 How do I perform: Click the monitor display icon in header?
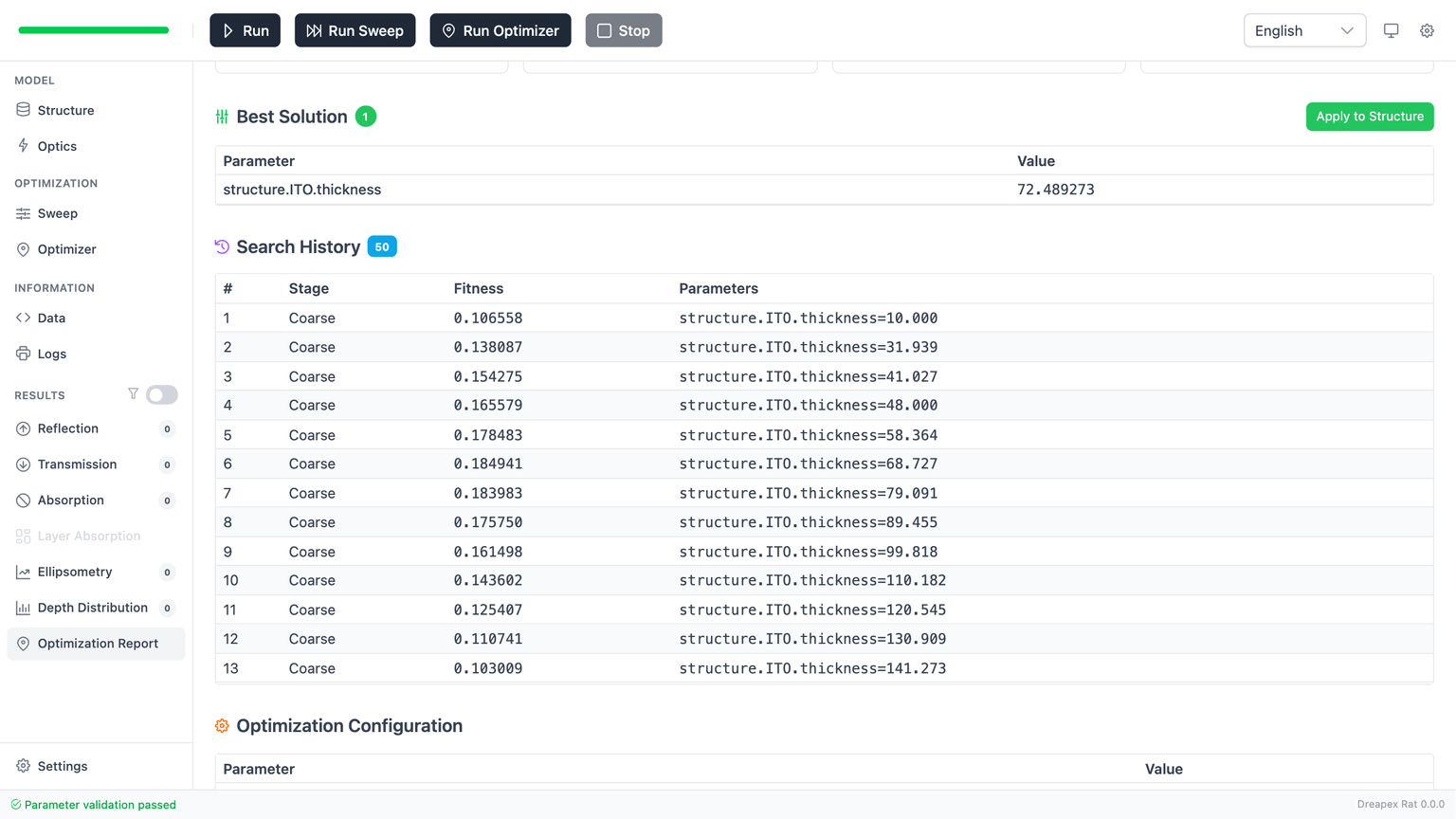tap(1391, 30)
